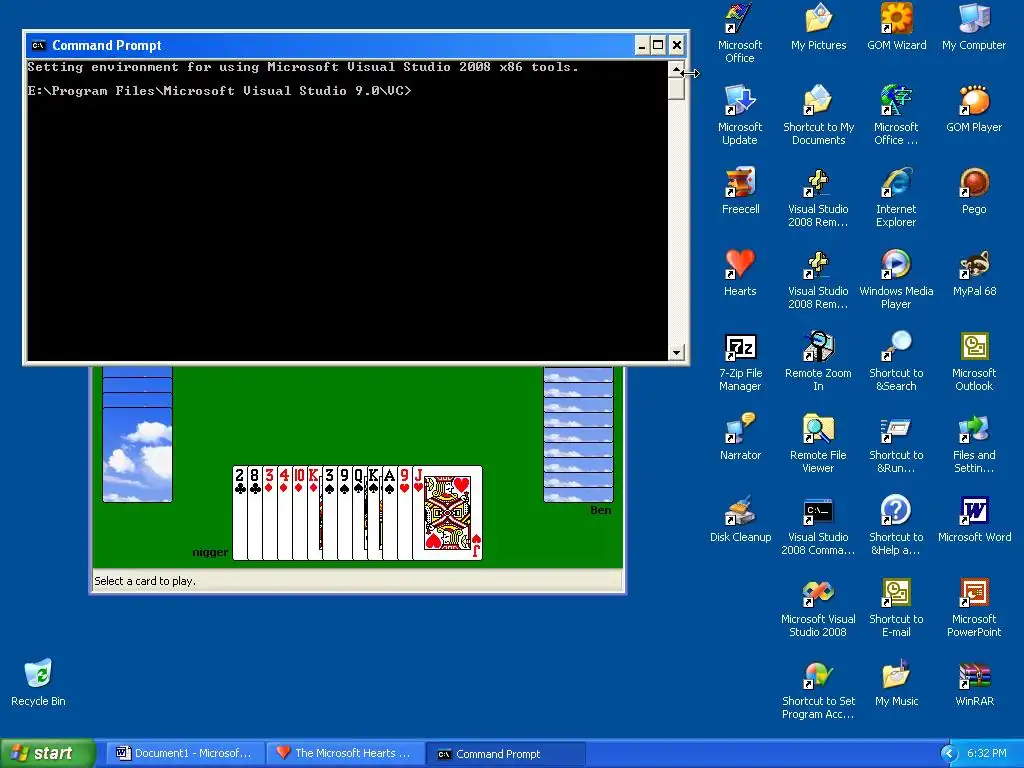Click the Windows Media Player icon

pyautogui.click(x=896, y=279)
